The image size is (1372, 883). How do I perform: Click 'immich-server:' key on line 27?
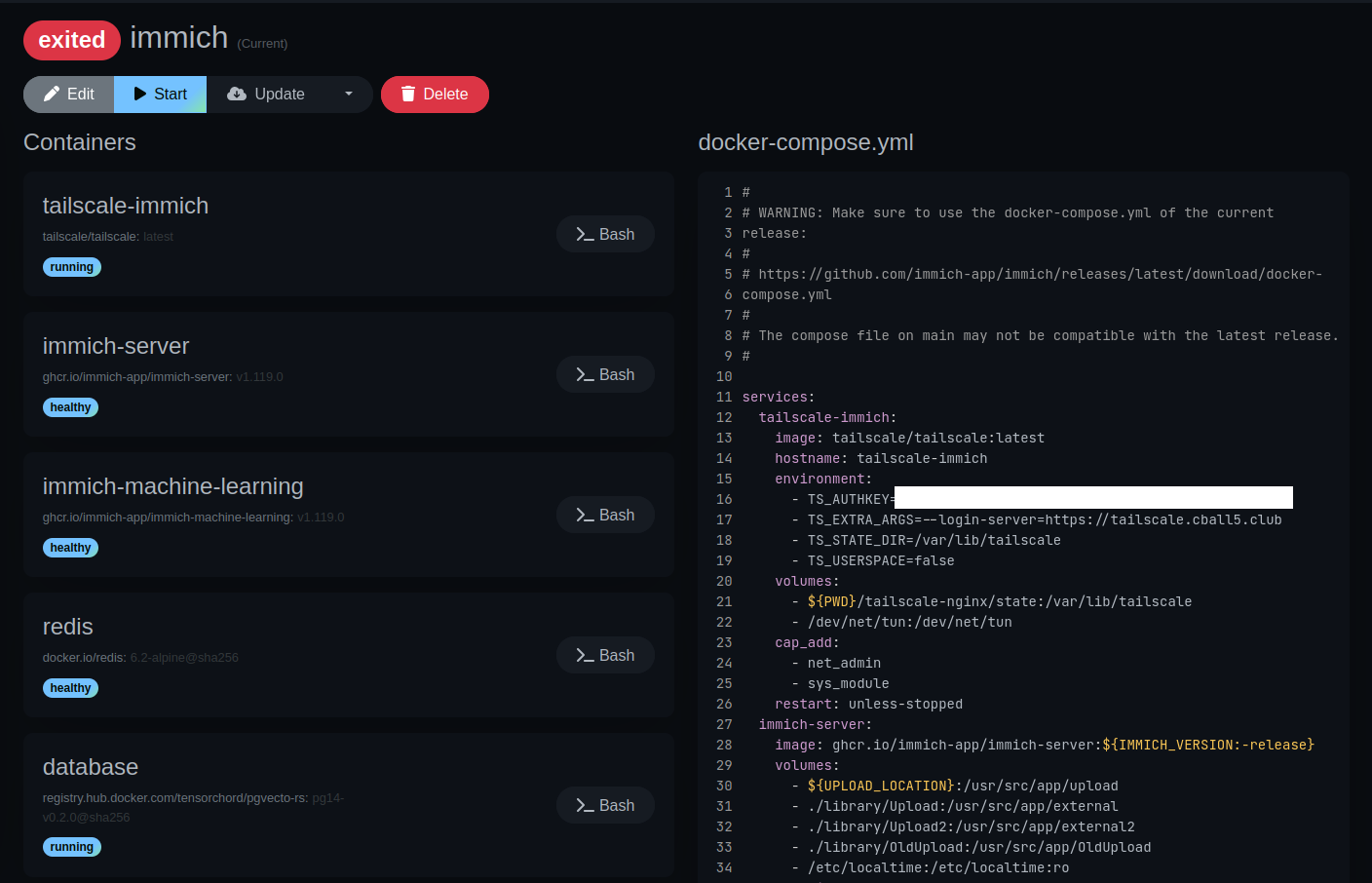816,725
